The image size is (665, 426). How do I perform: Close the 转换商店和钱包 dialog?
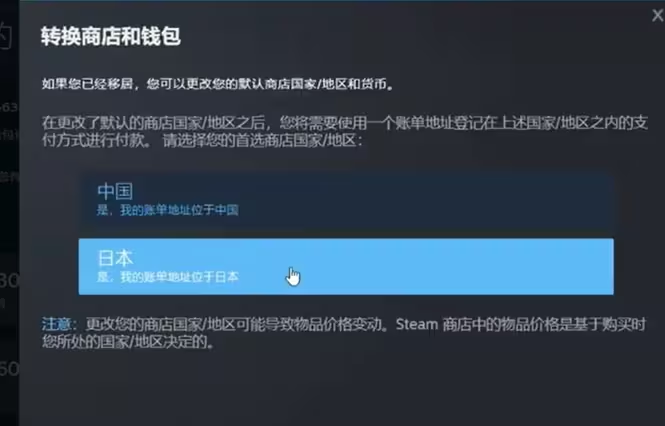[657, 16]
